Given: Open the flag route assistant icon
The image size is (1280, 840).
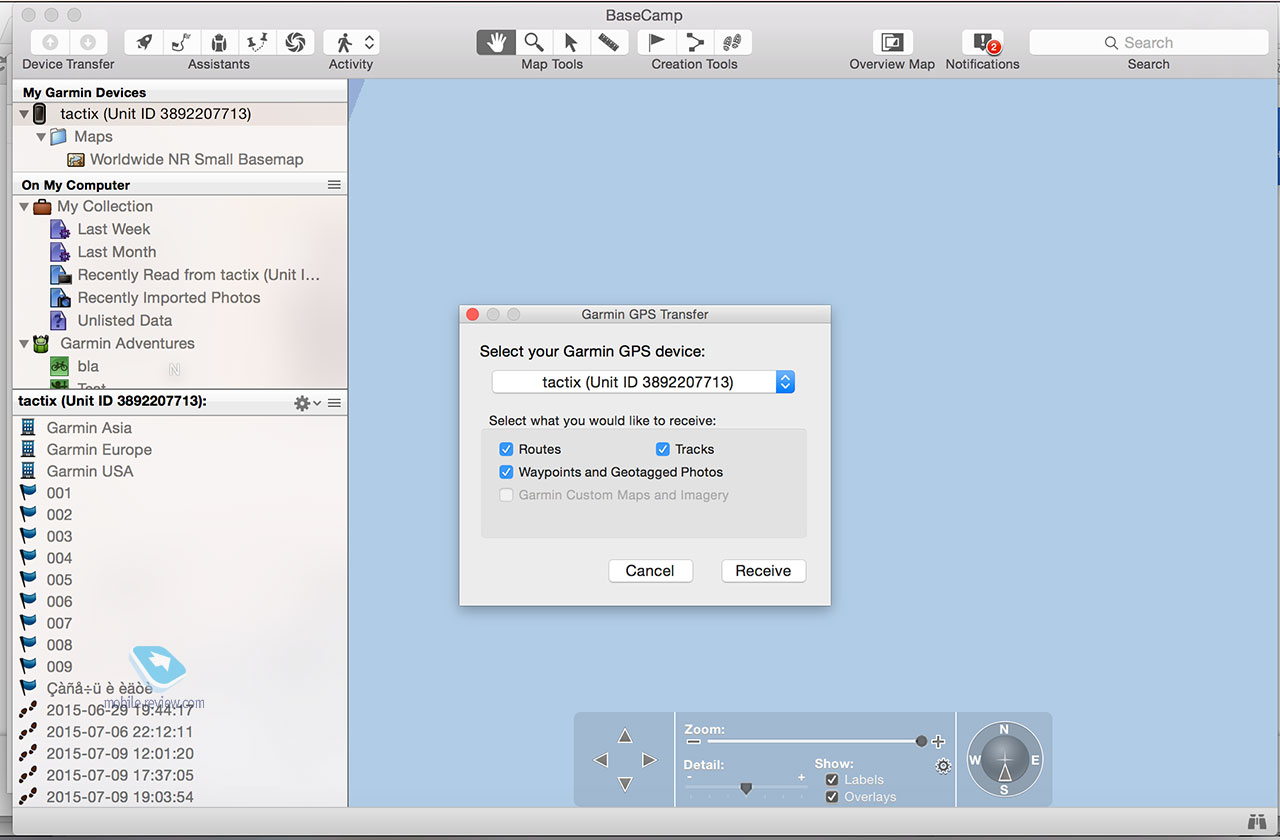Looking at the screenshot, I should click(181, 42).
